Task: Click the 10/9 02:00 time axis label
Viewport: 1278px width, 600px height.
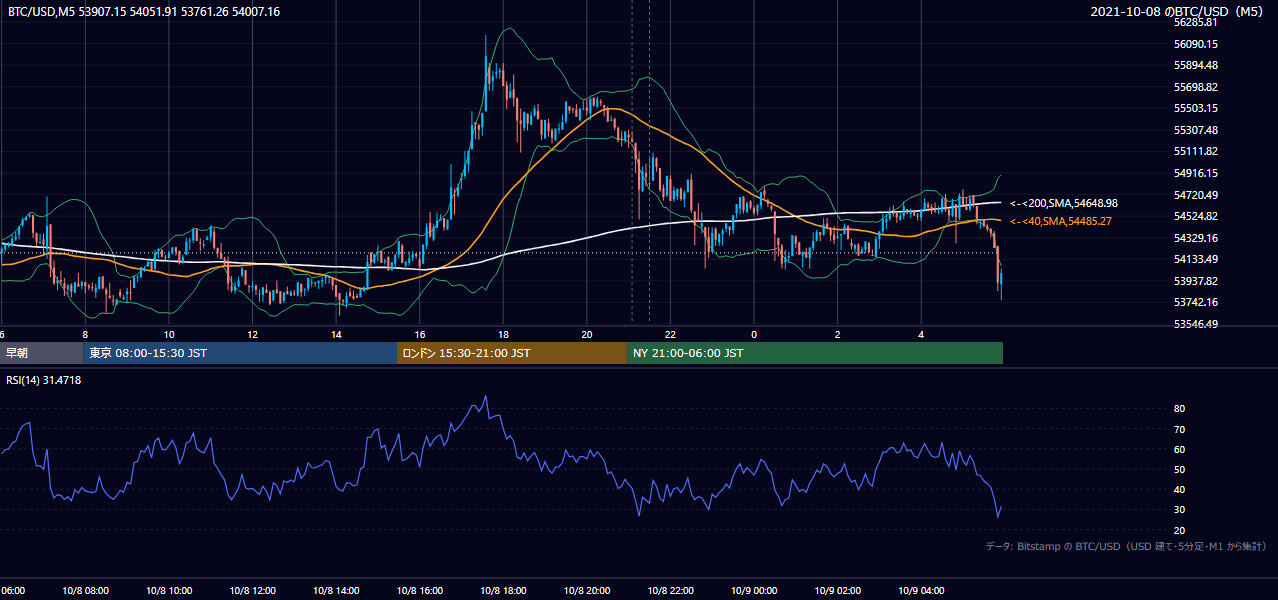Action: tap(837, 590)
